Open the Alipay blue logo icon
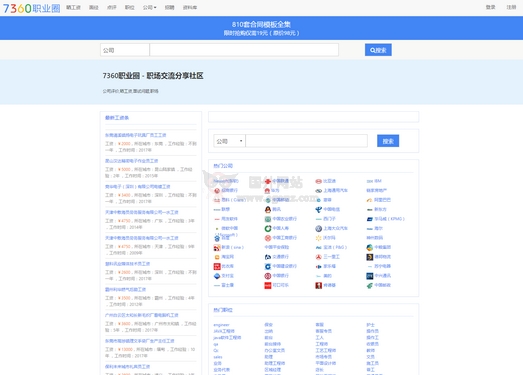 pyautogui.click(x=217, y=276)
